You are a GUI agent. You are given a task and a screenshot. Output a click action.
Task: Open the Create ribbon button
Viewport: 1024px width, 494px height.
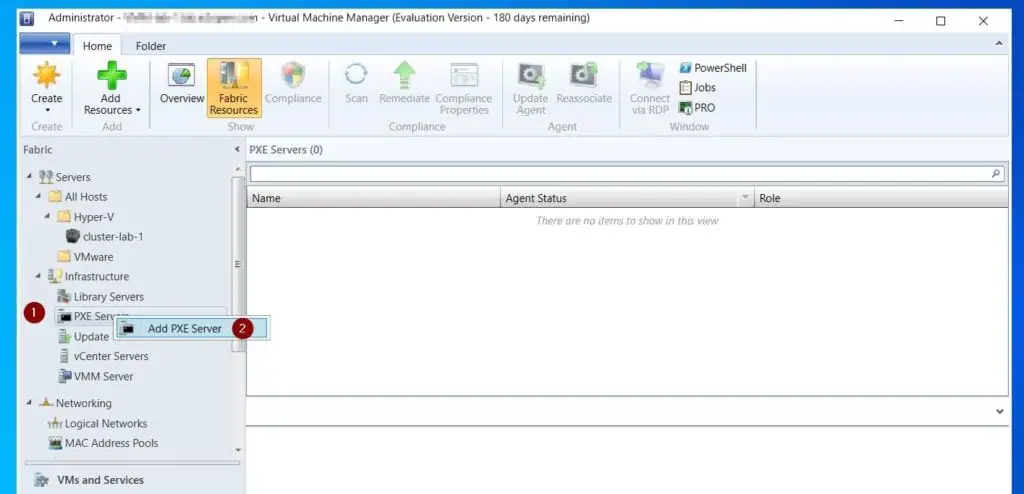point(46,88)
